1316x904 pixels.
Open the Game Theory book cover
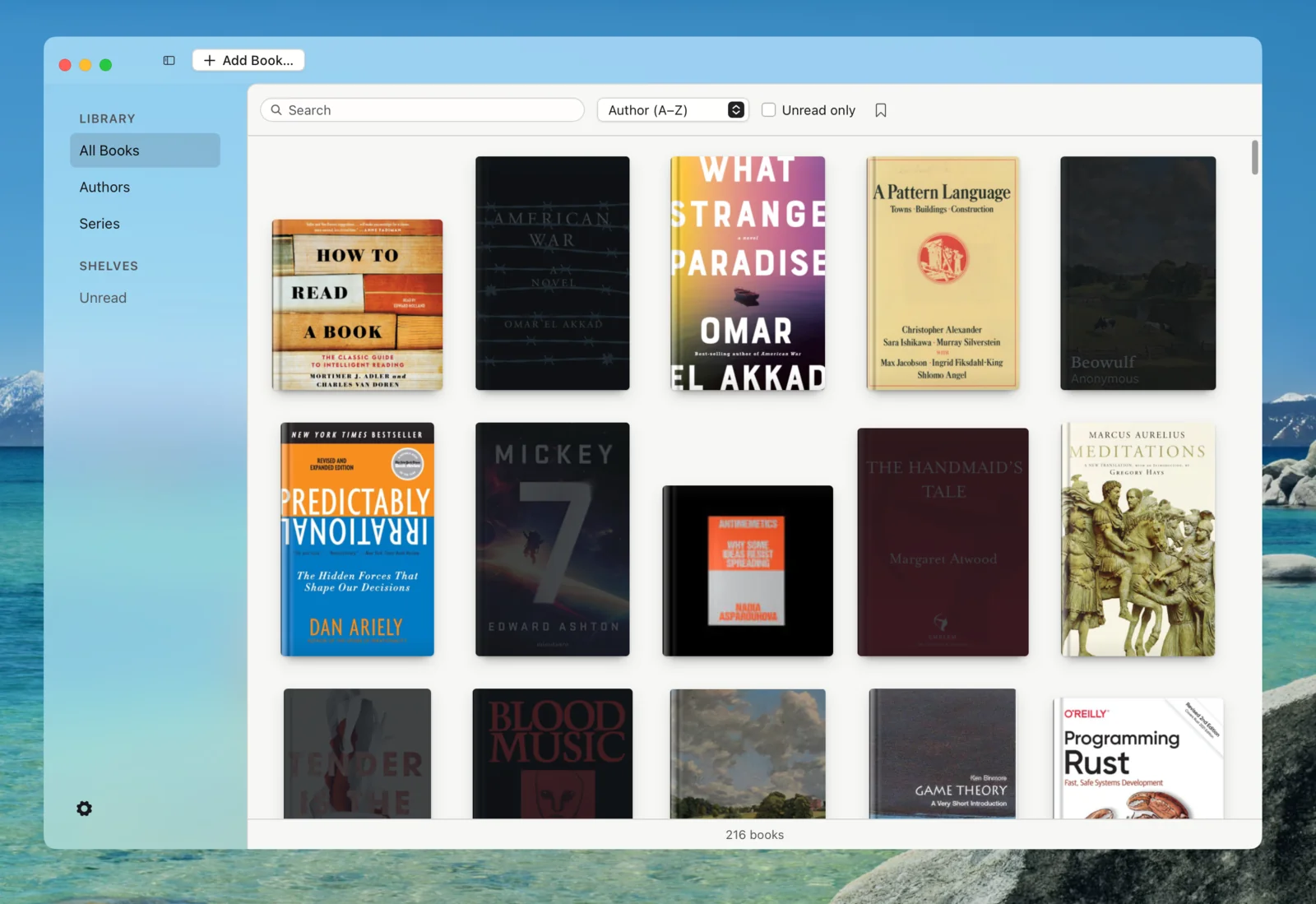coord(943,753)
